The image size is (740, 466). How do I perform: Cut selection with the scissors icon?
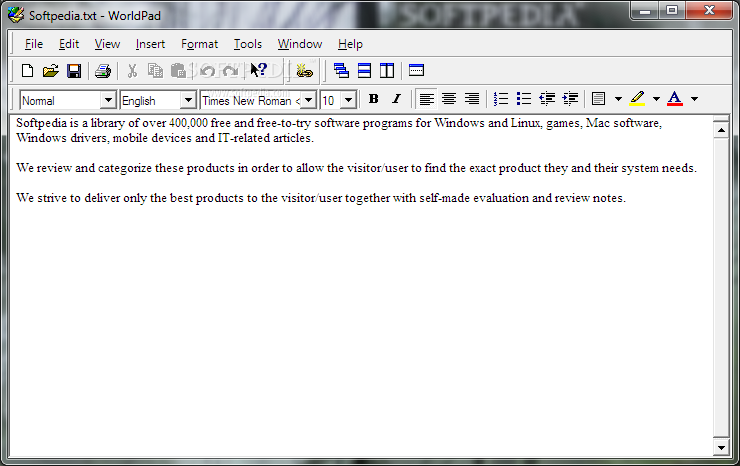click(x=132, y=71)
